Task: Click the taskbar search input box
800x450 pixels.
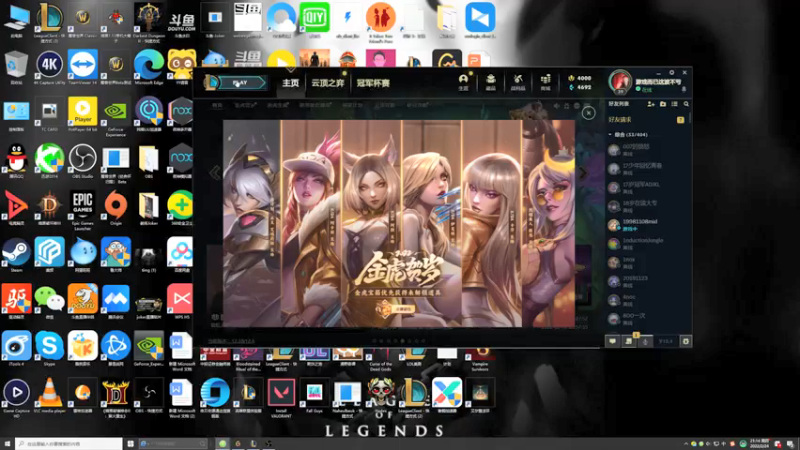Action: click(69, 444)
